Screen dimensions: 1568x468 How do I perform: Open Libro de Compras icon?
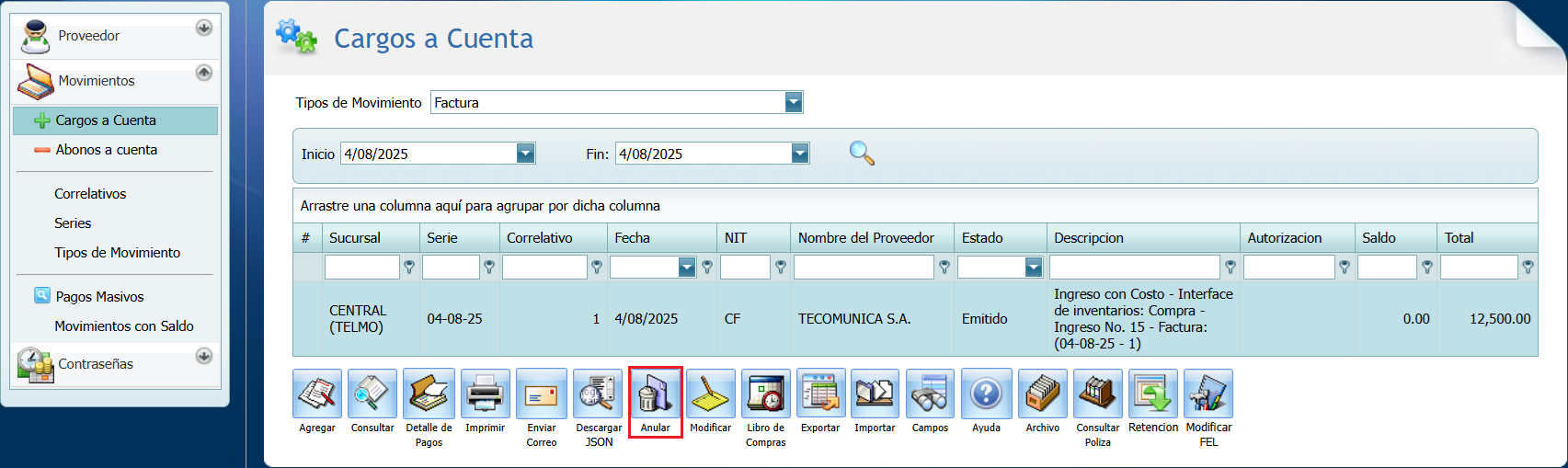point(765,394)
